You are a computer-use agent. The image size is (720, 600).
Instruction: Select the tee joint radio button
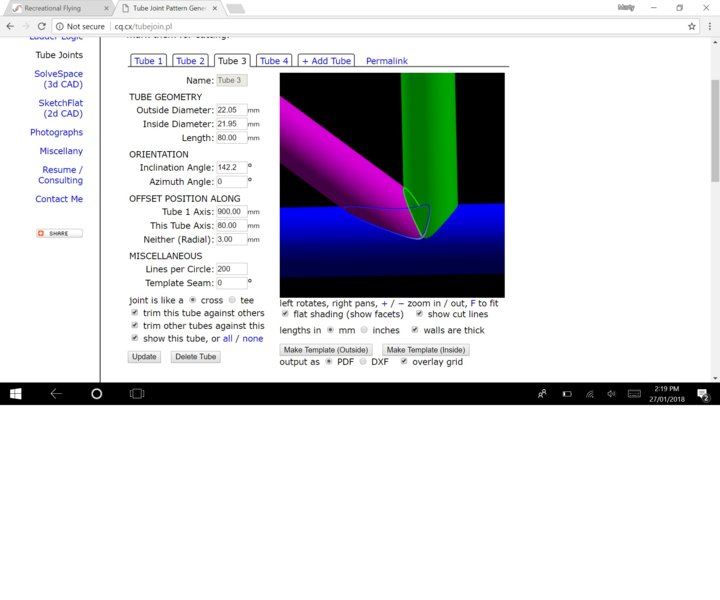point(232,300)
